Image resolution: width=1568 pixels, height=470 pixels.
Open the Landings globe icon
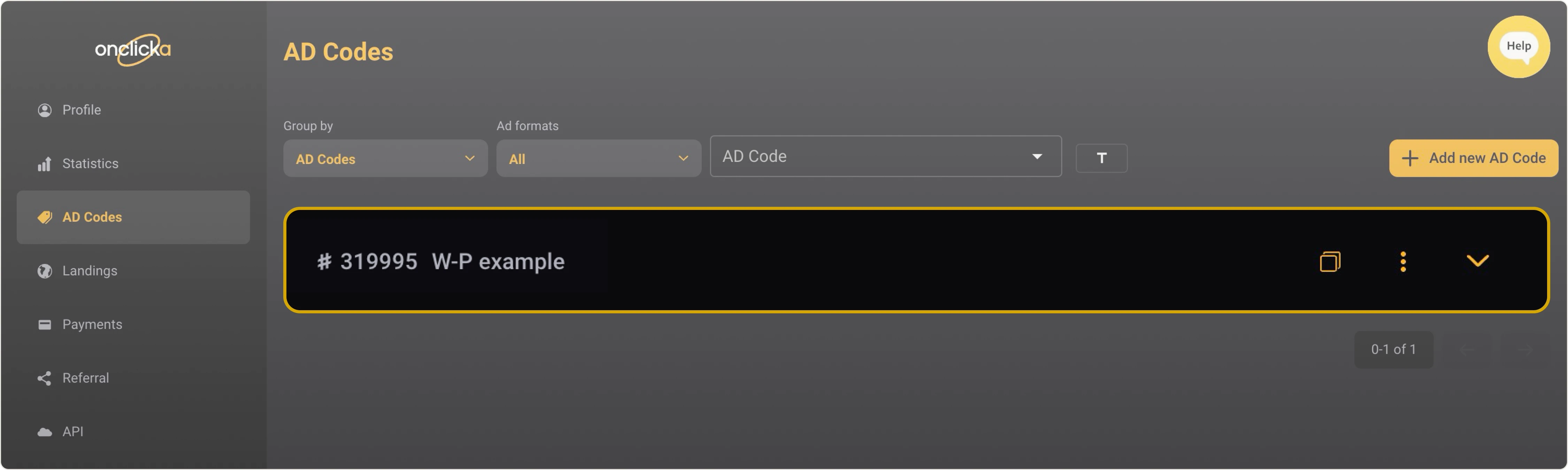pyautogui.click(x=45, y=271)
